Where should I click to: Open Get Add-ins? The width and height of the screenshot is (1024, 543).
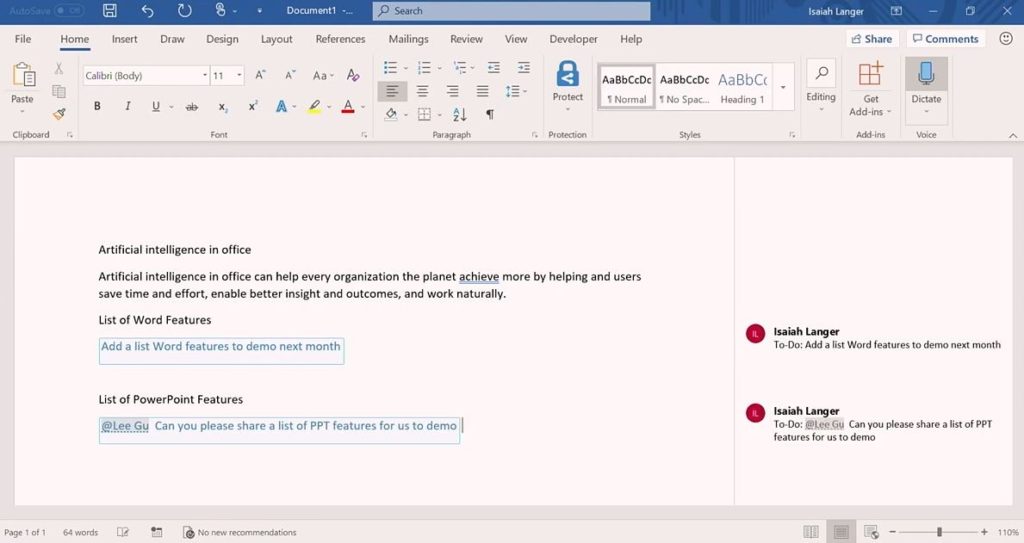[871, 89]
